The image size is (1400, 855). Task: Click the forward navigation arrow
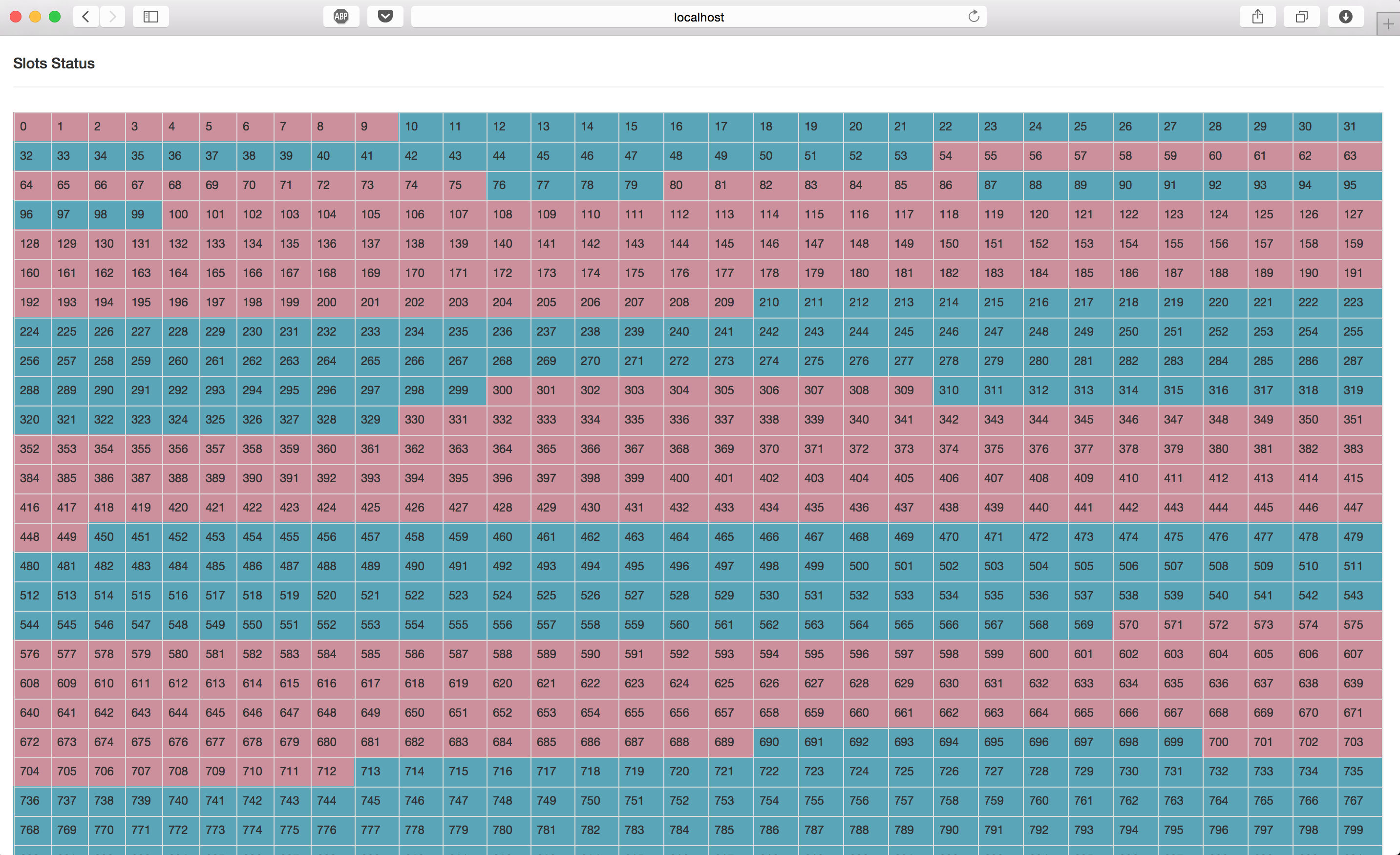click(112, 17)
